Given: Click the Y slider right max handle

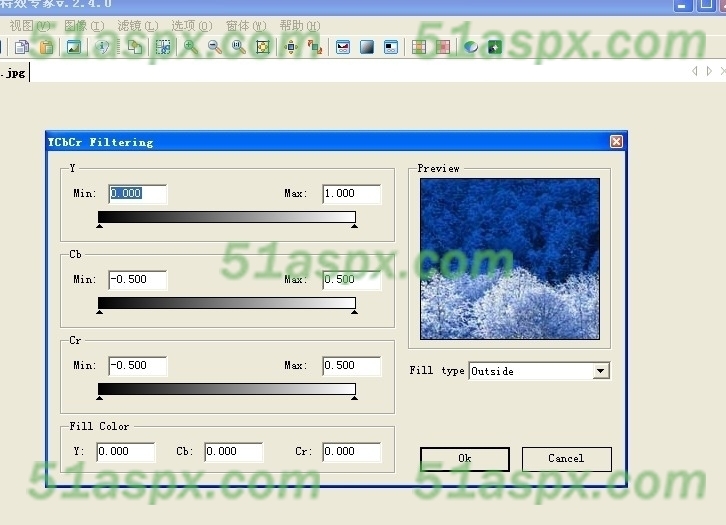Looking at the screenshot, I should [354, 226].
